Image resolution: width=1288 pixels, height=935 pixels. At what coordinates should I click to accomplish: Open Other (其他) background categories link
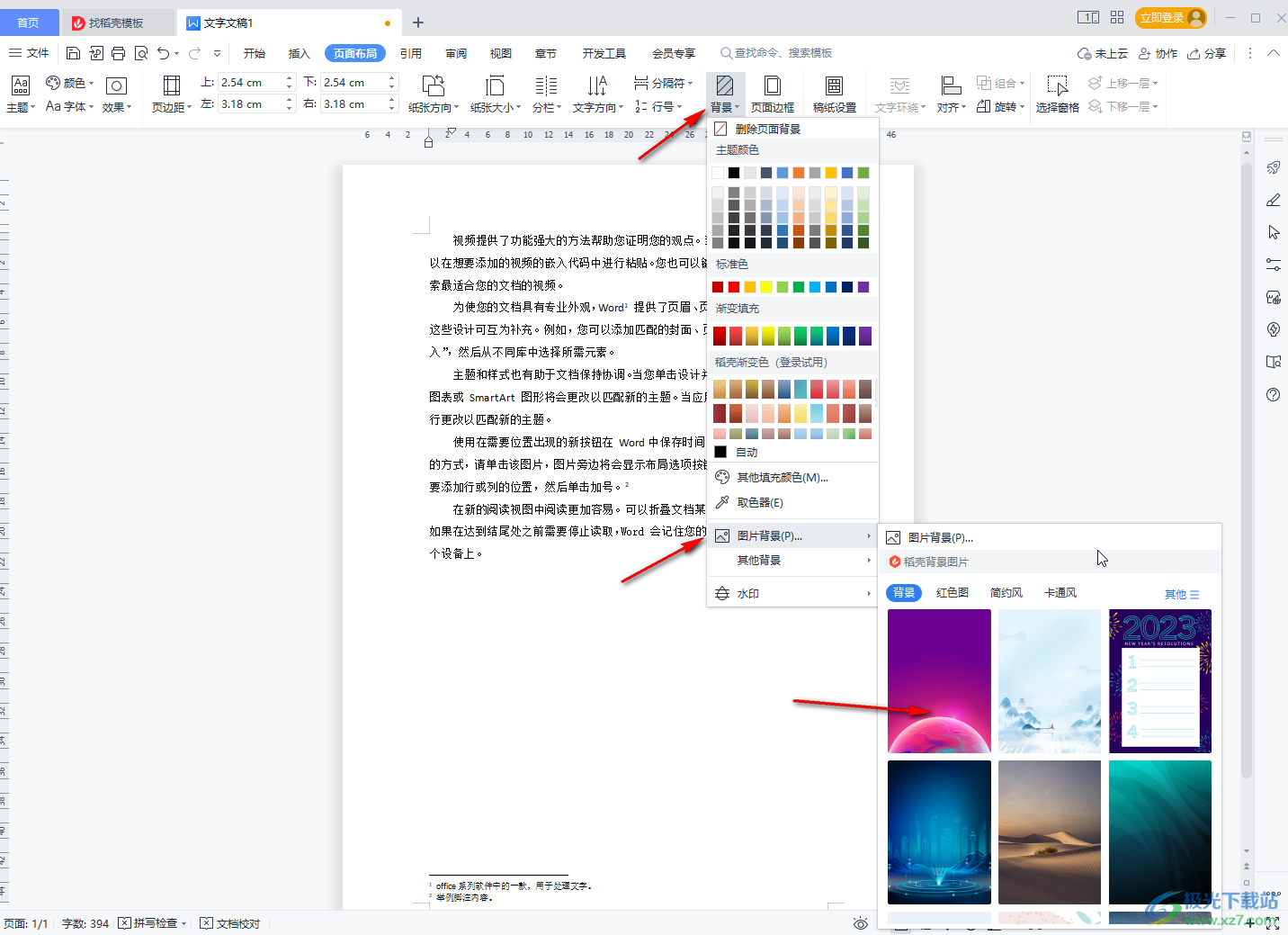[x=1181, y=594]
